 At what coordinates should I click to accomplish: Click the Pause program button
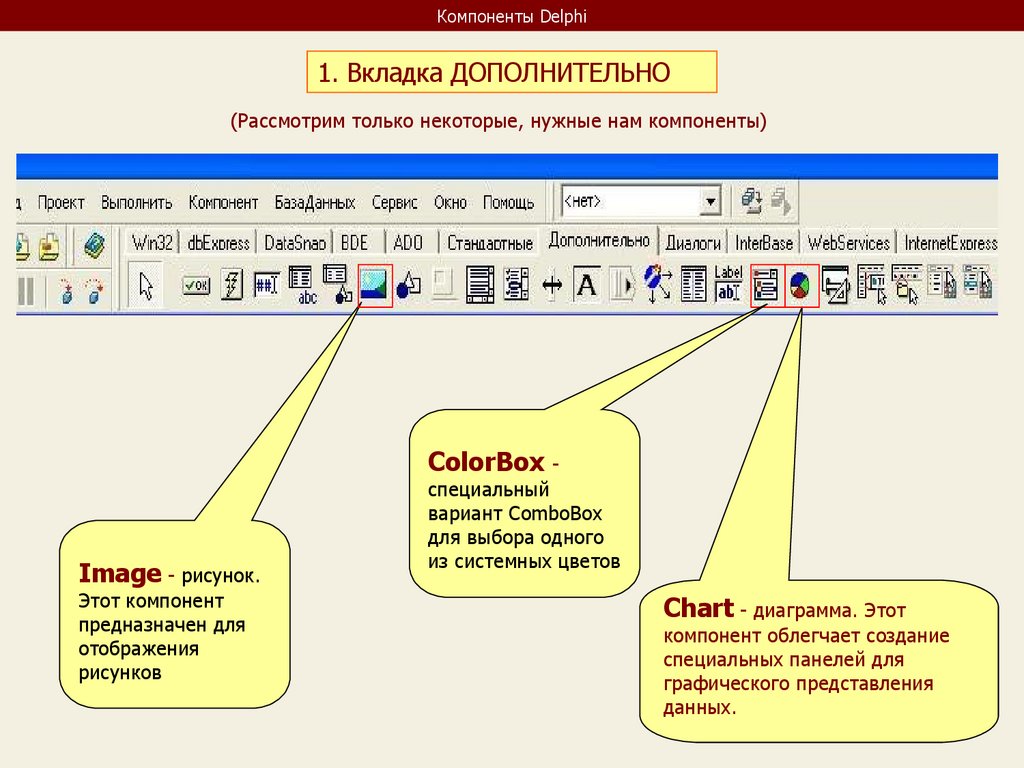(25, 291)
